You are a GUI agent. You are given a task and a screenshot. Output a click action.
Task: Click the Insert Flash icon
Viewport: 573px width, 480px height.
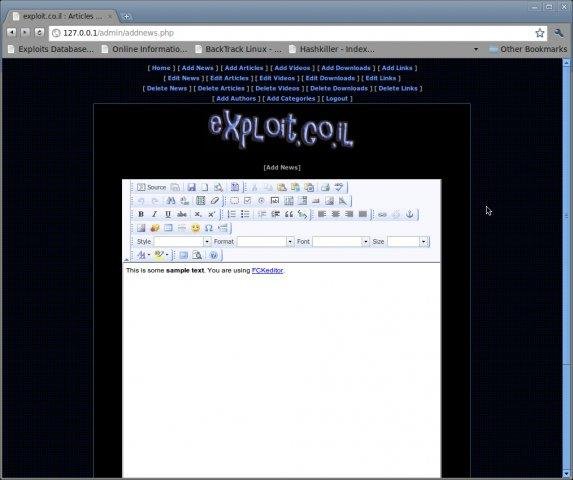pyautogui.click(x=155, y=228)
